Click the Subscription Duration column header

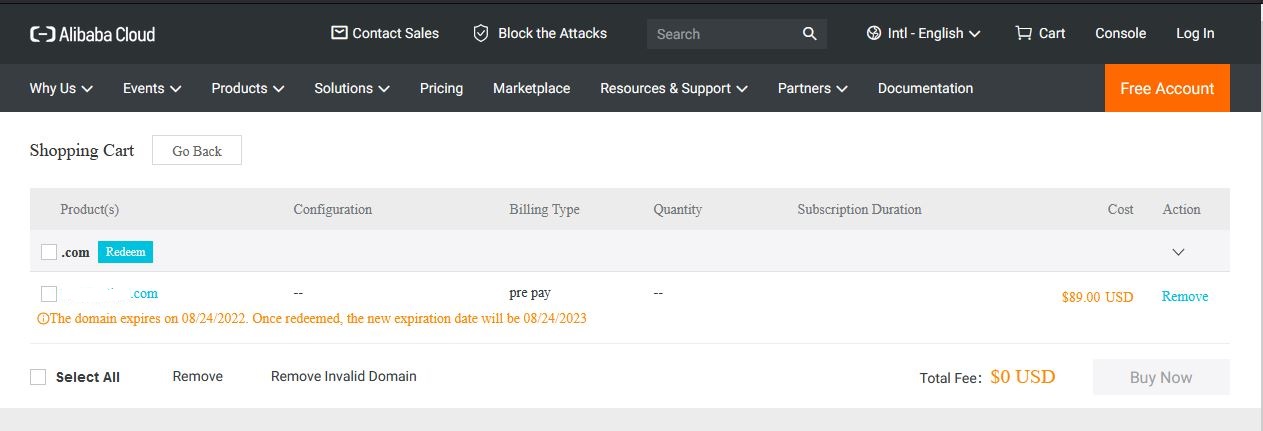[859, 209]
